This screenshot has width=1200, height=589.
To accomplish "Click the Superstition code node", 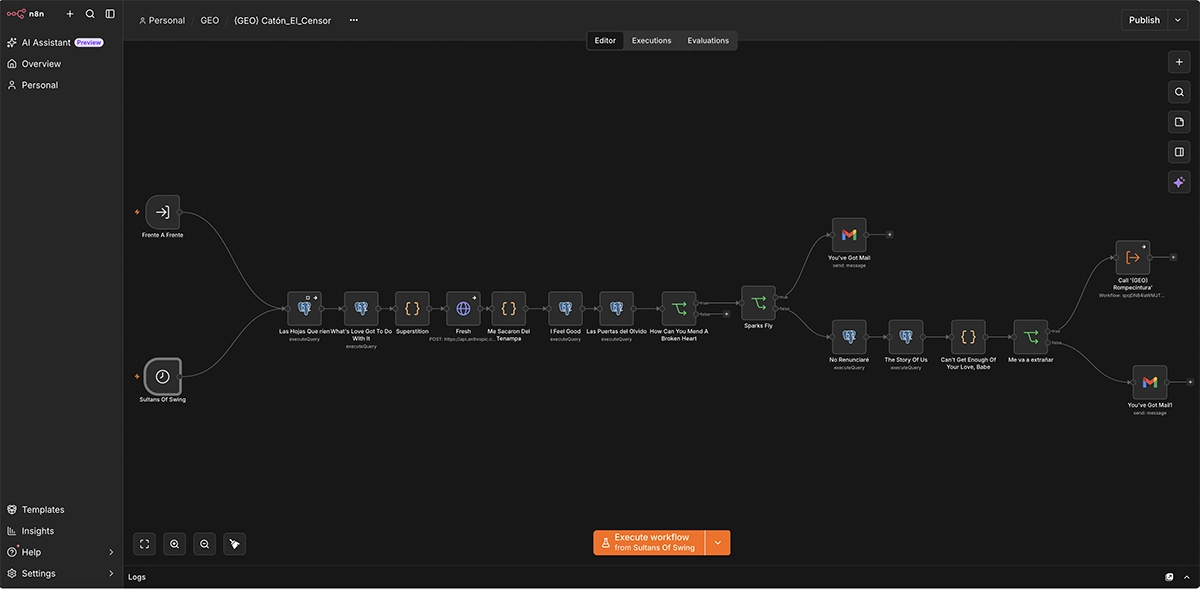I will pyautogui.click(x=412, y=308).
